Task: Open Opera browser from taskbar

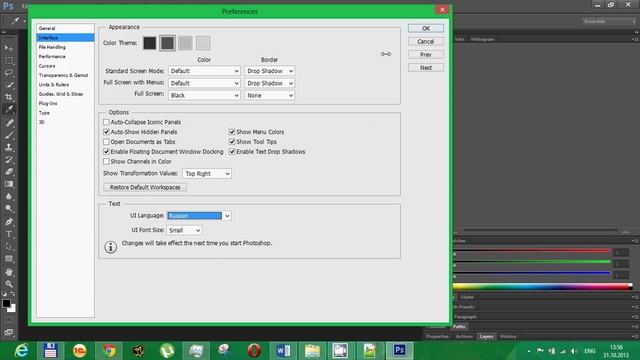Action: click(254, 350)
